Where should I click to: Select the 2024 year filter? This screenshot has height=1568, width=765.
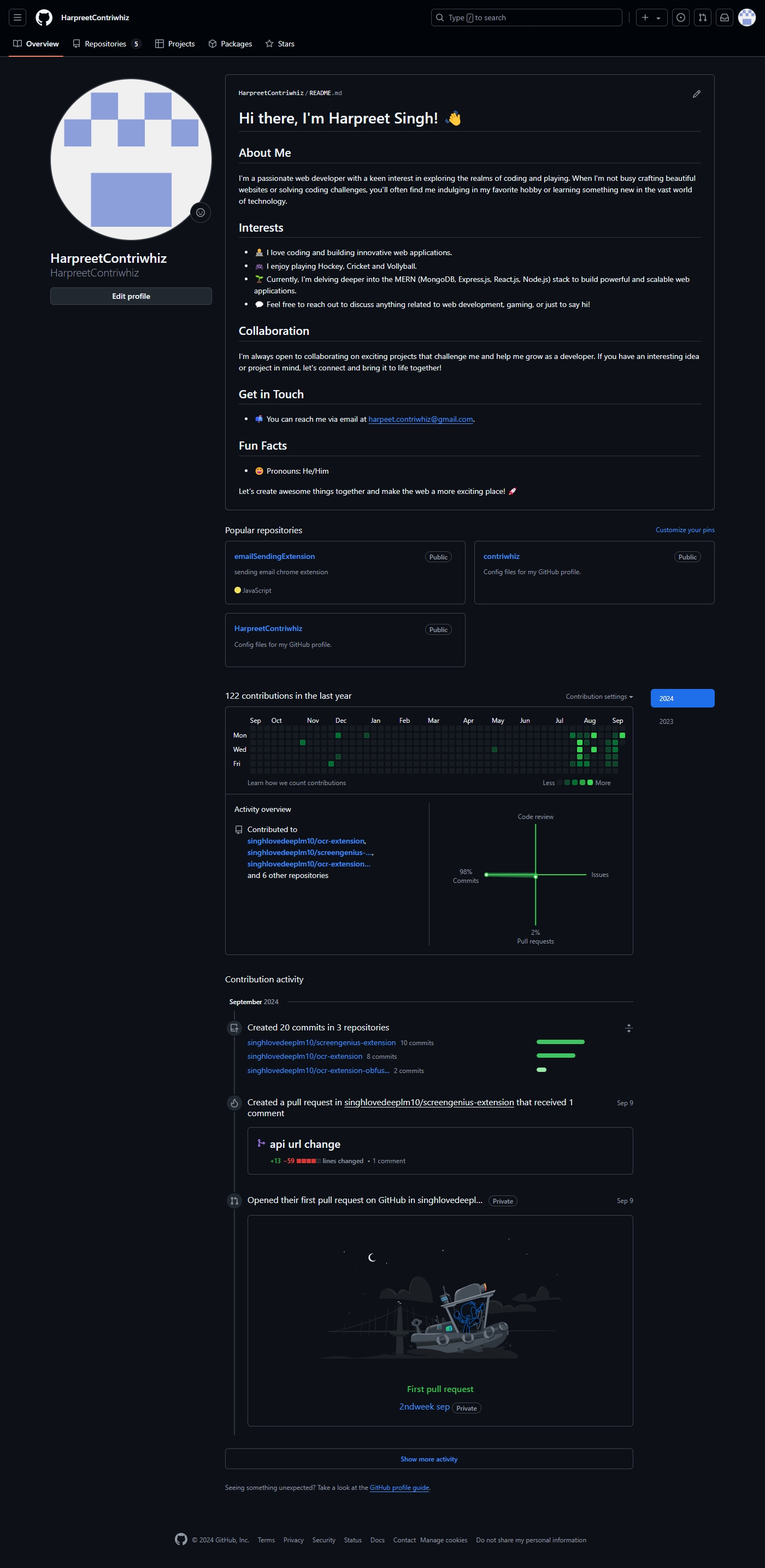tap(682, 699)
